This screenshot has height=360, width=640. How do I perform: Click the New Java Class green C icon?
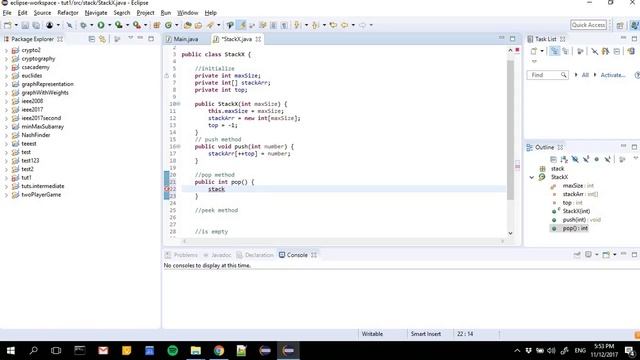click(168, 25)
